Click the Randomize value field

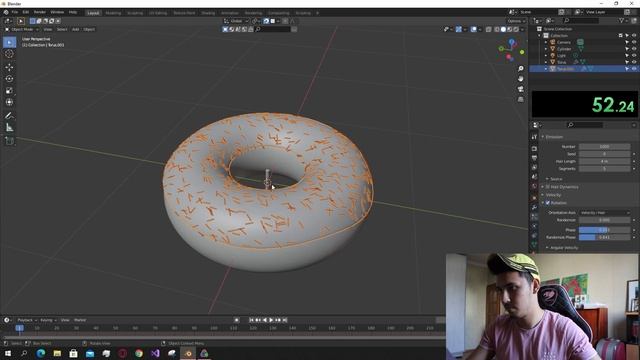[x=605, y=220]
